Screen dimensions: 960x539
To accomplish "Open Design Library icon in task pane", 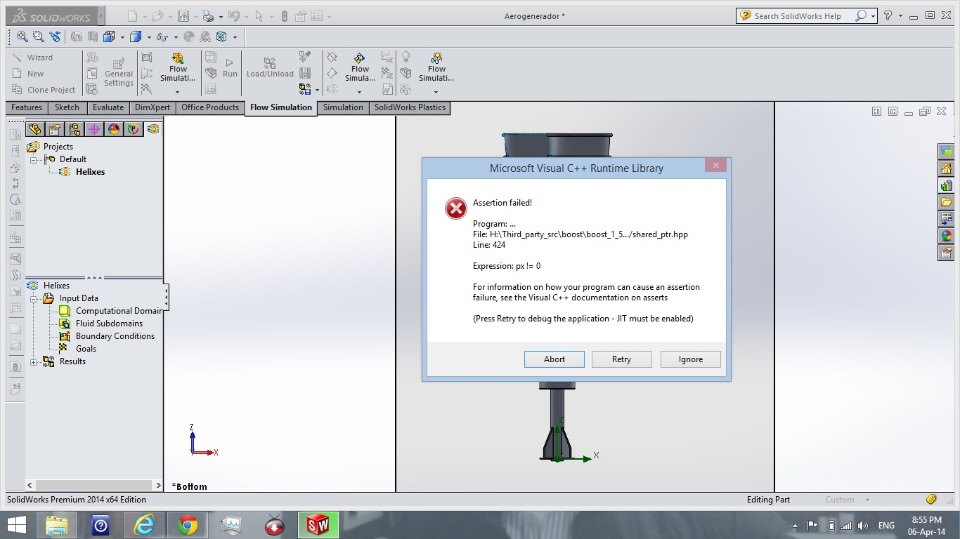I will 946,185.
